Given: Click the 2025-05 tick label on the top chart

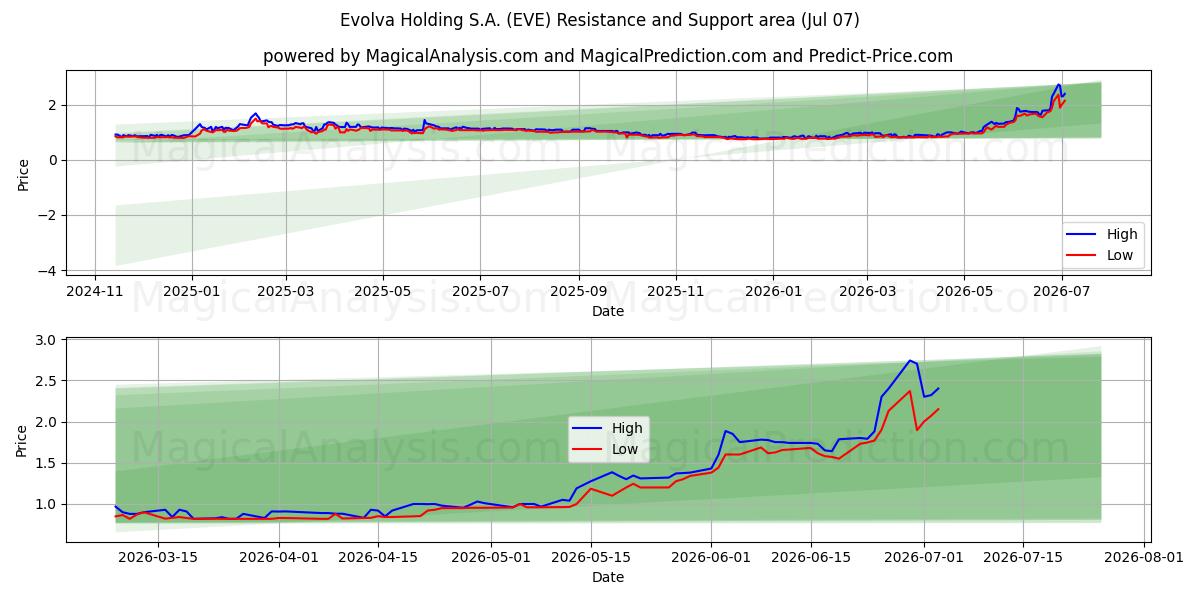Looking at the screenshot, I should [383, 292].
